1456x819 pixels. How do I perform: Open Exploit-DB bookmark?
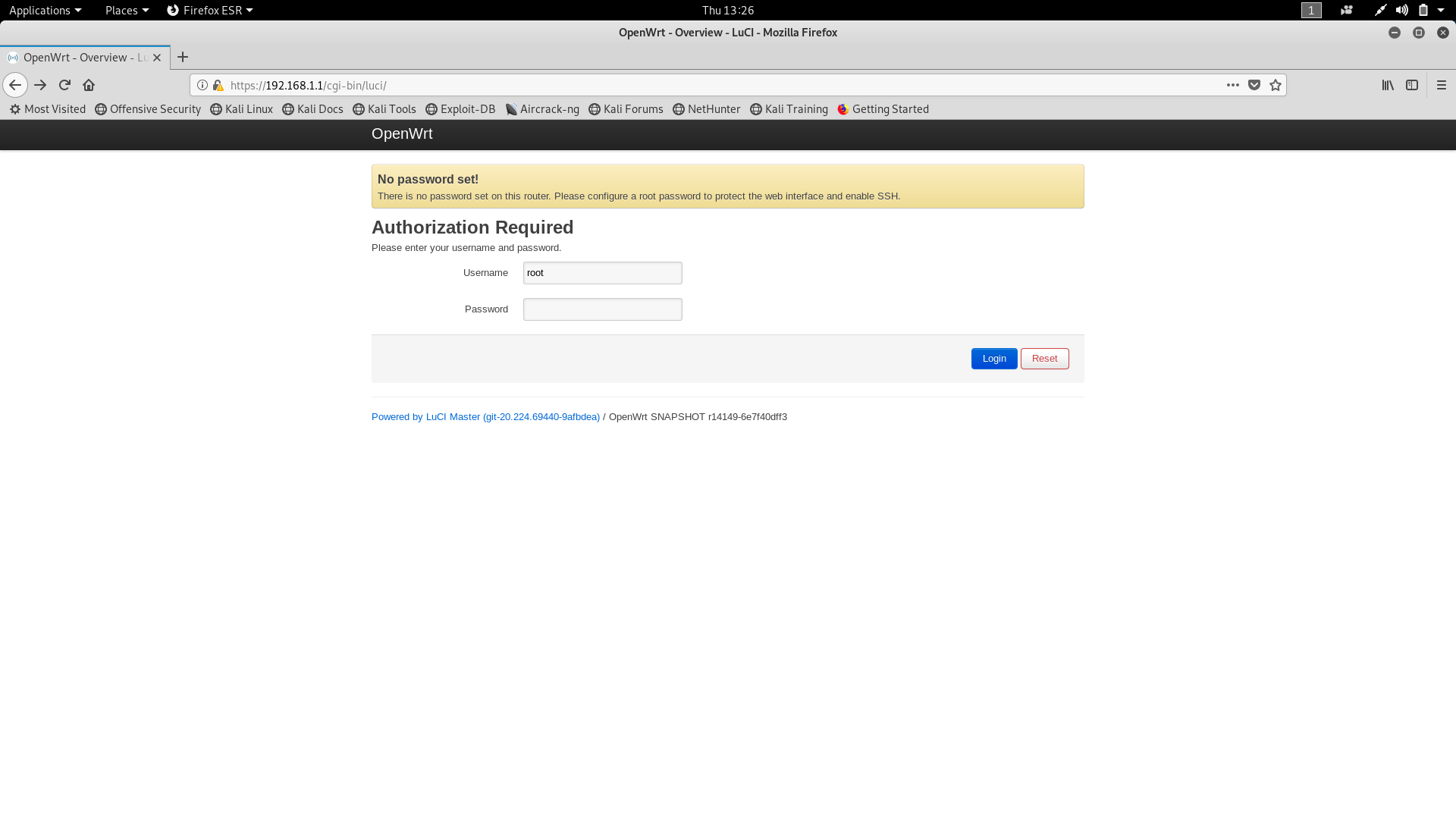click(460, 109)
